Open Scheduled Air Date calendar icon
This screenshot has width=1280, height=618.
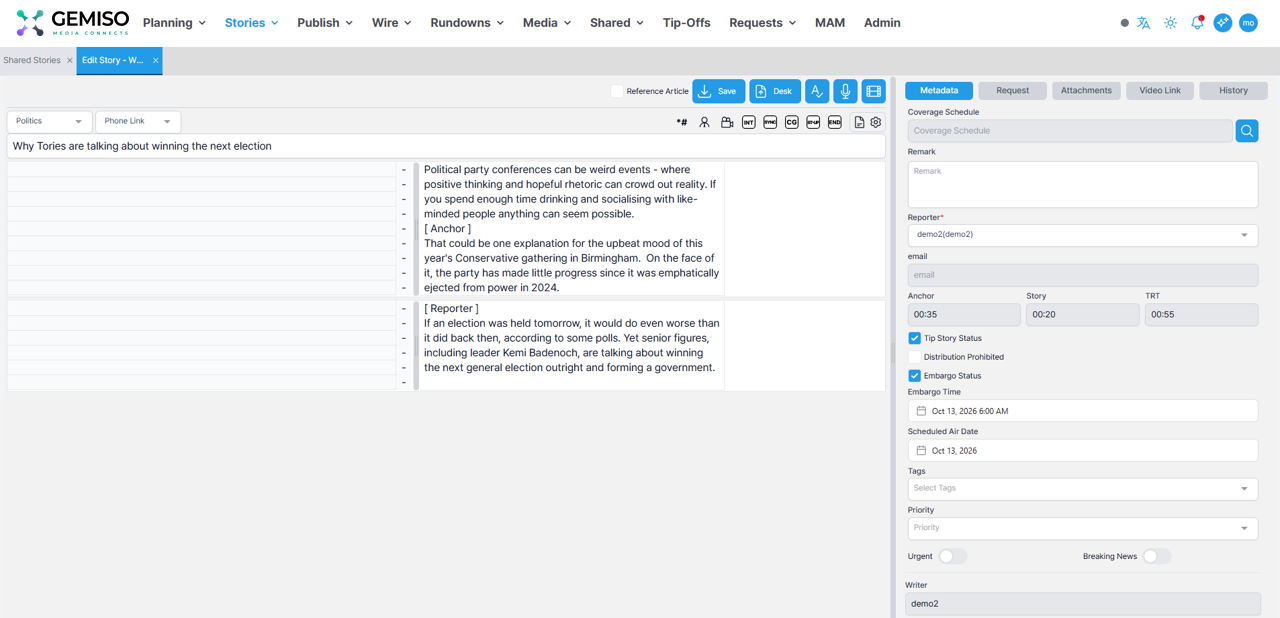click(921, 450)
